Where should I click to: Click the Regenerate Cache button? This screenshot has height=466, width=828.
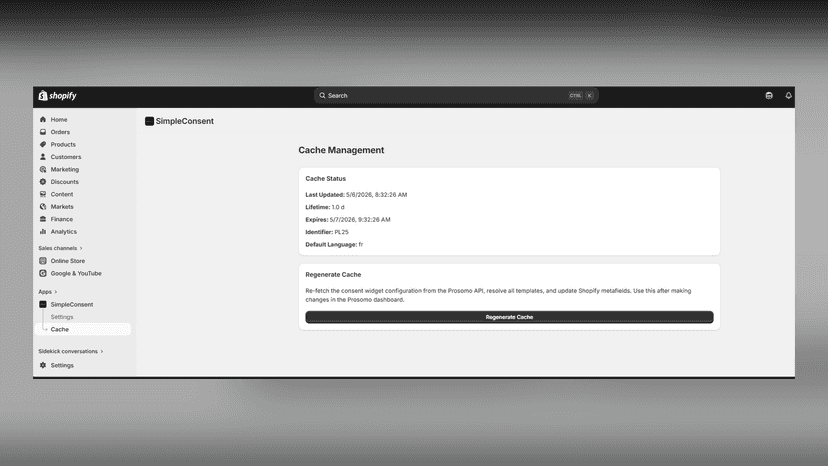[x=509, y=317]
